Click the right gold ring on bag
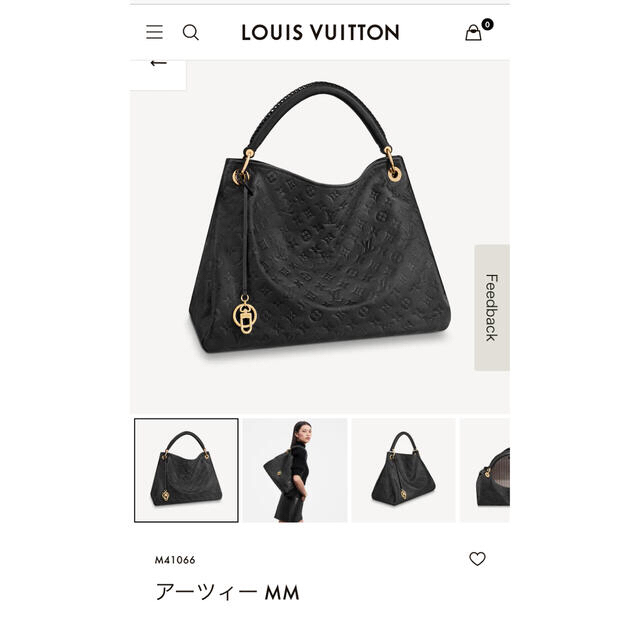 tap(394, 174)
